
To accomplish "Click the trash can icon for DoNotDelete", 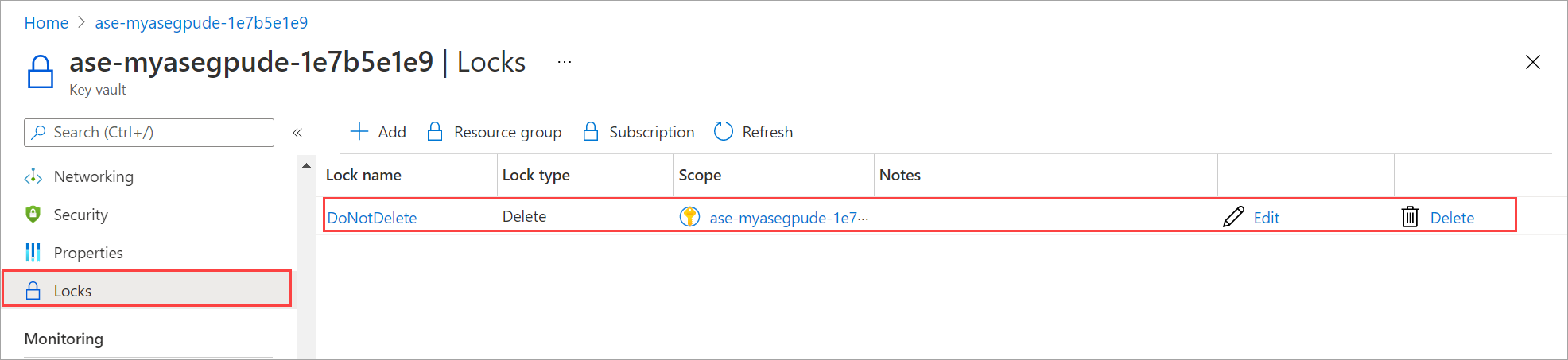I will 1410,217.
